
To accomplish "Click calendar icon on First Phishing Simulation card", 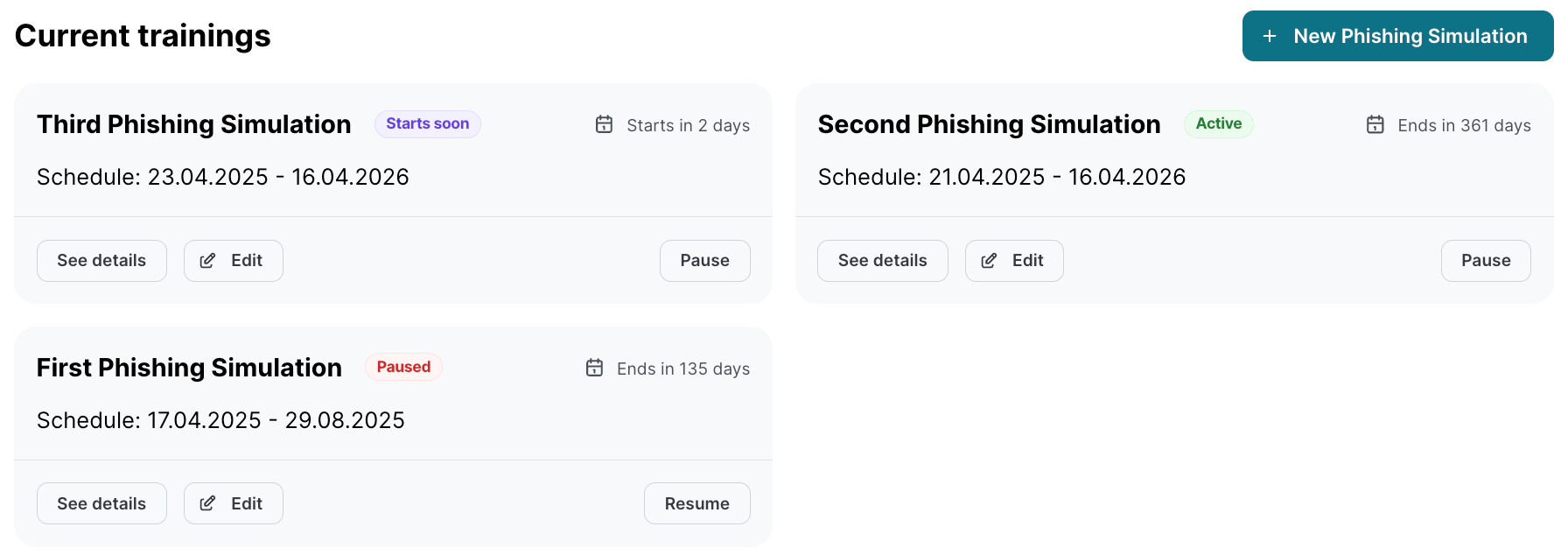I will [x=594, y=368].
